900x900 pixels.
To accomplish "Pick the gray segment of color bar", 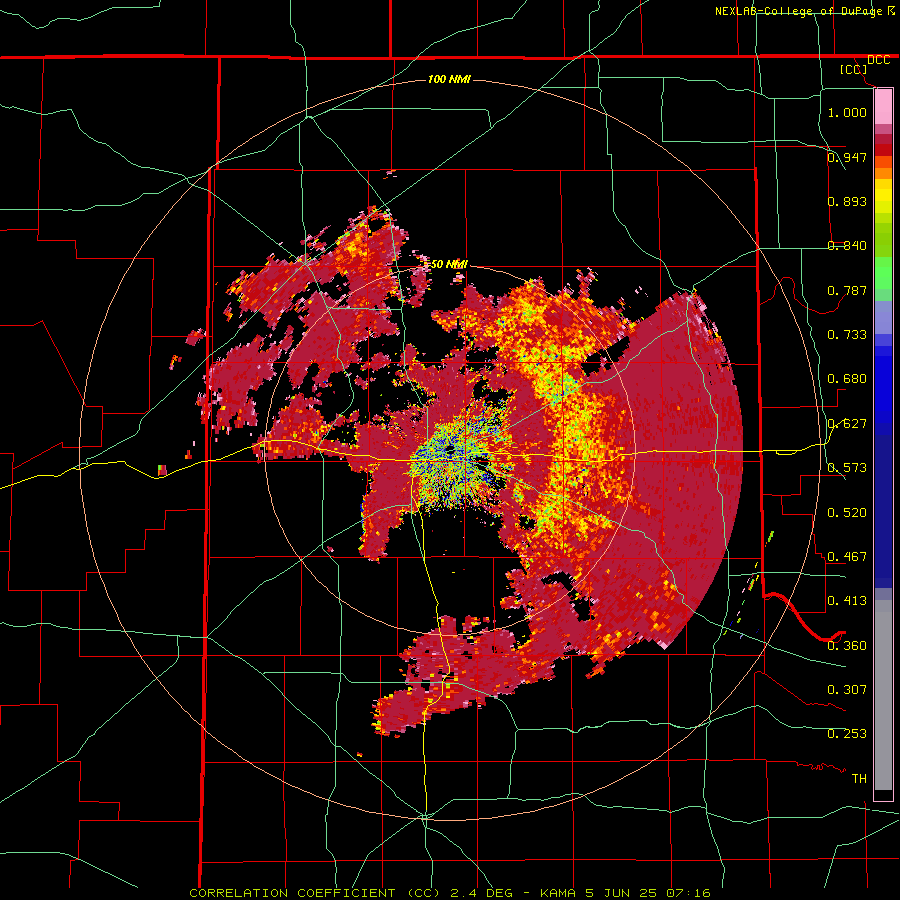I will click(883, 695).
